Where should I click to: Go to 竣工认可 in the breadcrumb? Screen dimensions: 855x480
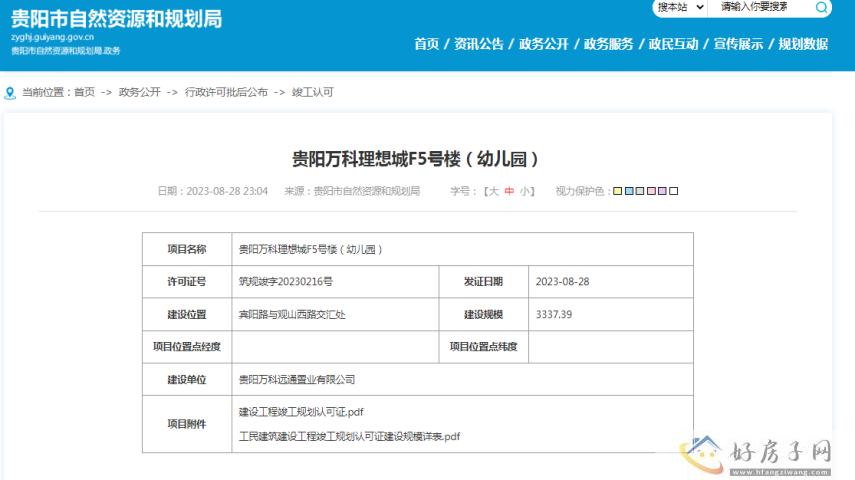click(312, 92)
